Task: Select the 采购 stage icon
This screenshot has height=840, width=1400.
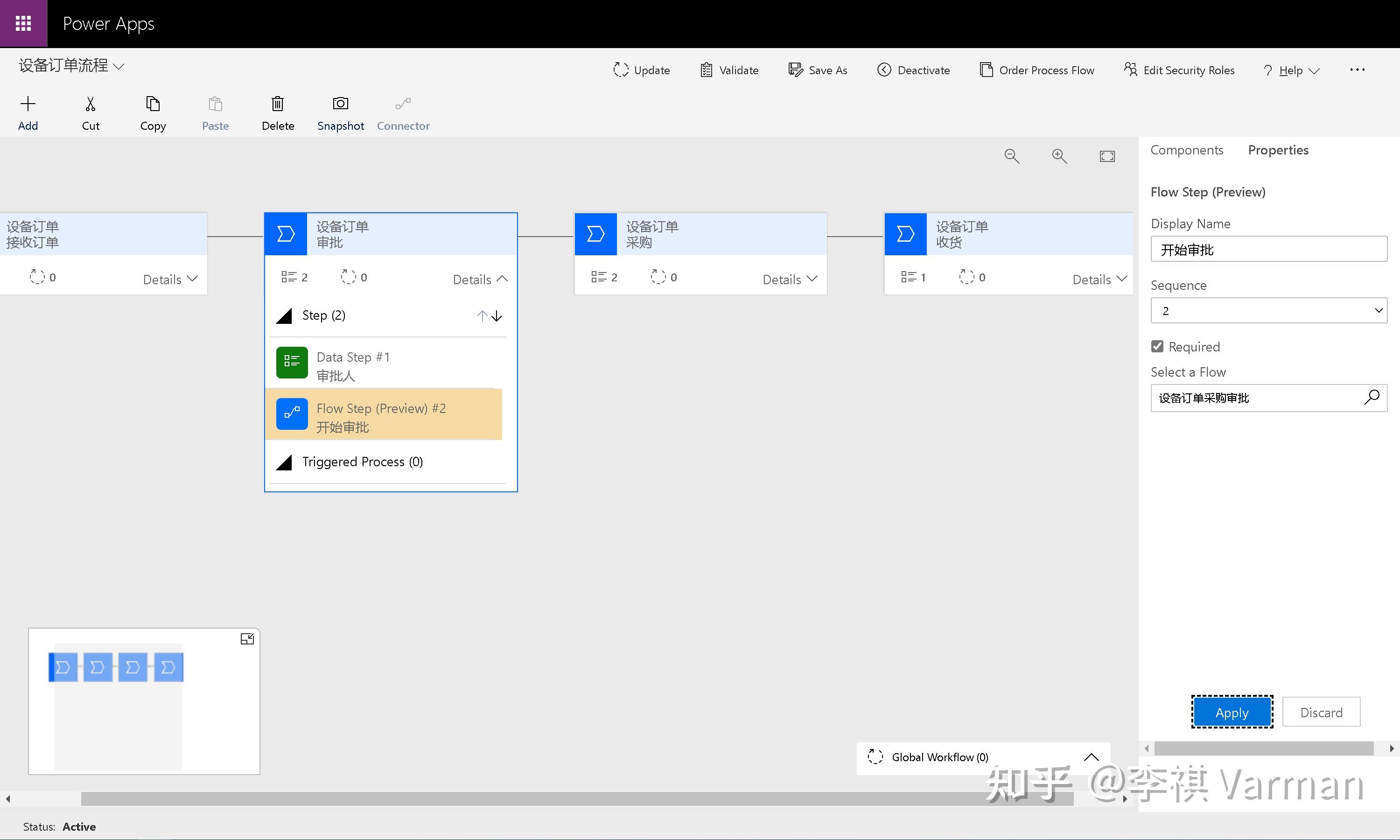Action: click(595, 234)
